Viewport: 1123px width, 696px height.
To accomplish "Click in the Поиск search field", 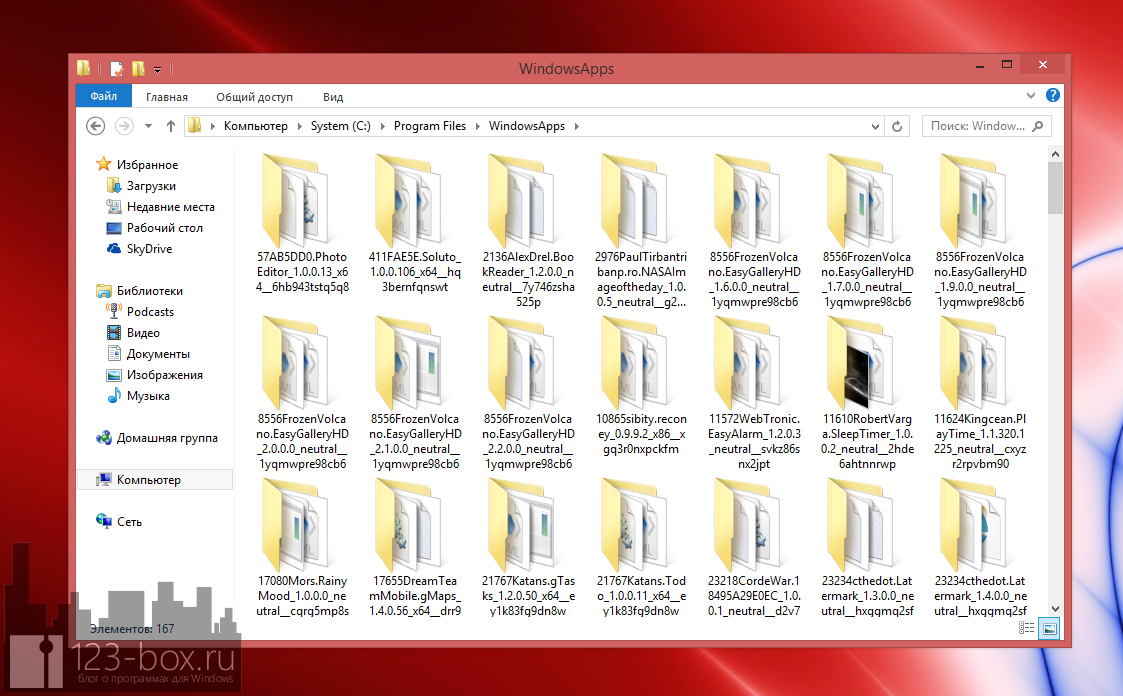I will pos(976,126).
